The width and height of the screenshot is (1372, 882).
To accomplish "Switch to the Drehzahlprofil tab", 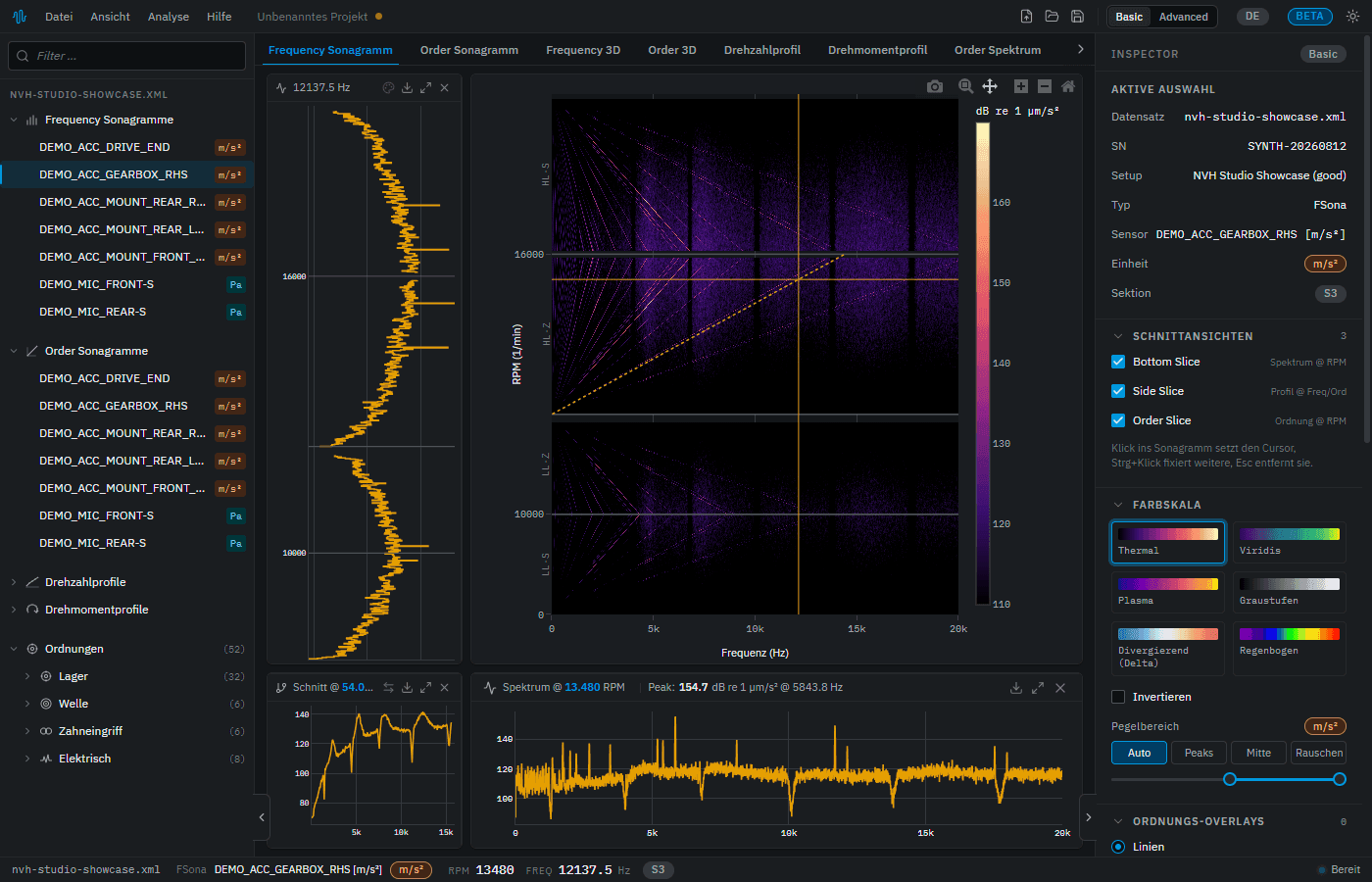I will click(x=762, y=50).
